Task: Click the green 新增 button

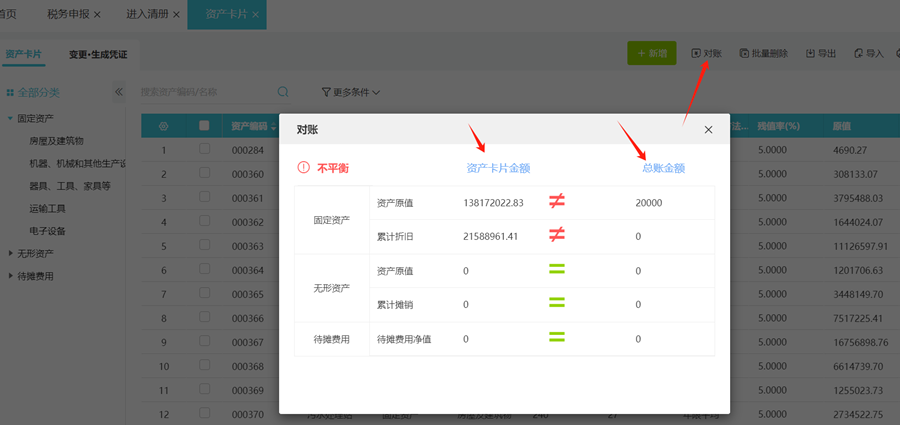Action: 651,53
